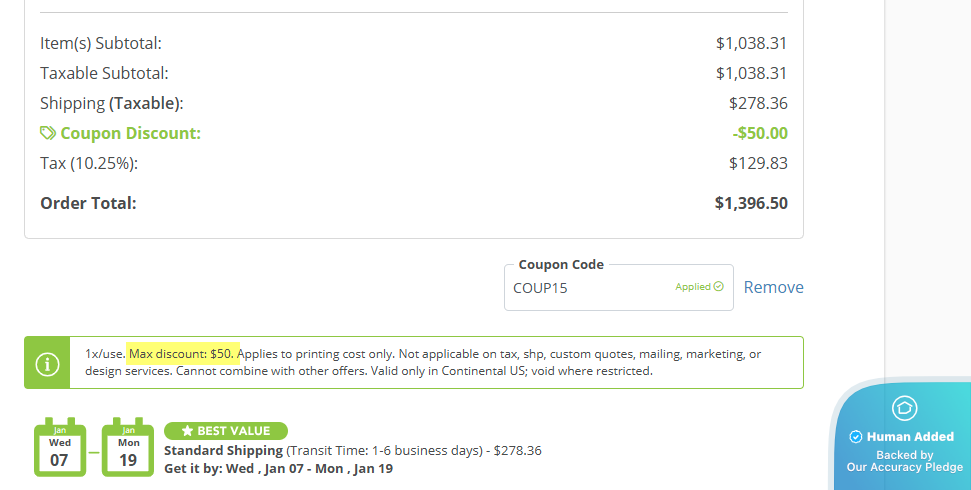Viewport: 971px width, 490px height.
Task: Click the Get it by delivery date text
Action: click(278, 468)
